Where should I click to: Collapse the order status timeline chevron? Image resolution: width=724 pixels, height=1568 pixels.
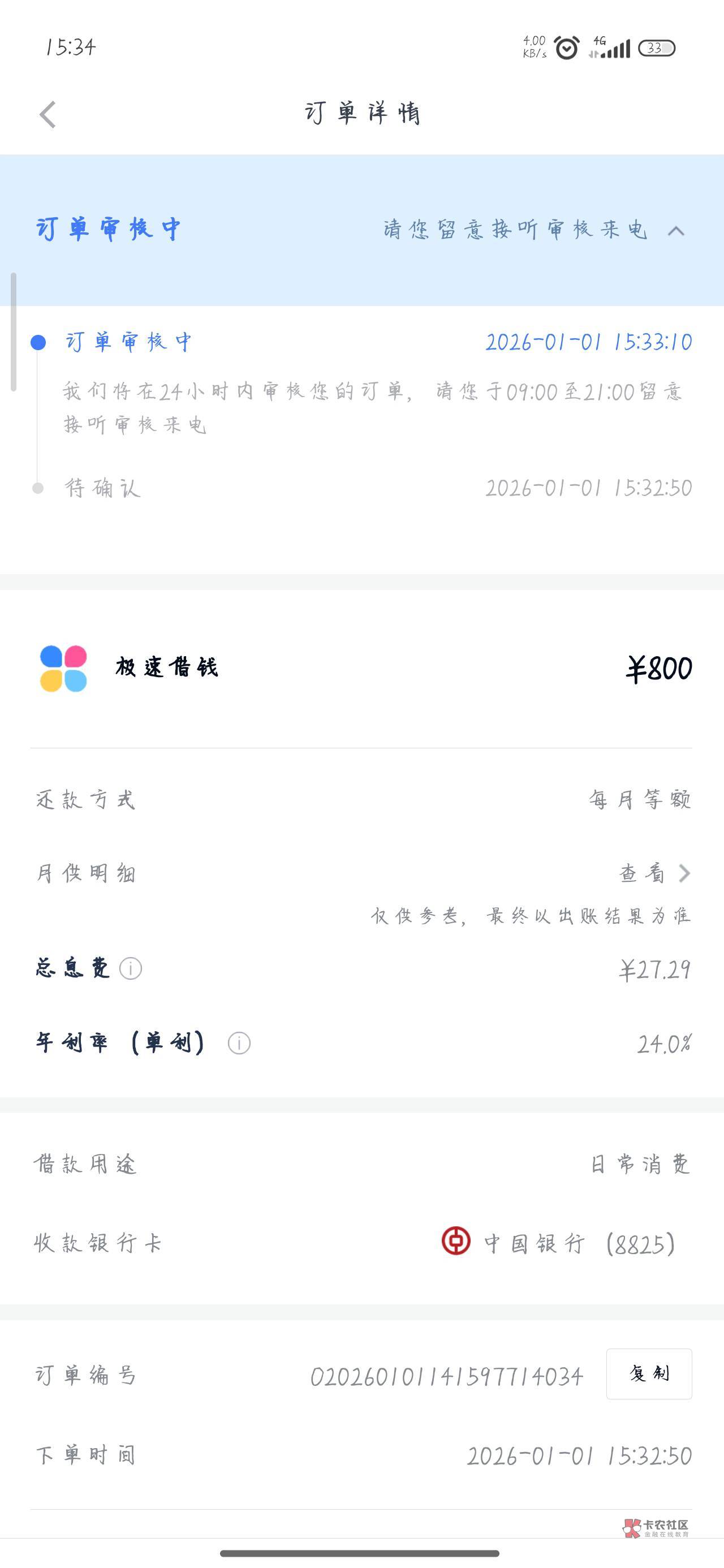(x=676, y=231)
